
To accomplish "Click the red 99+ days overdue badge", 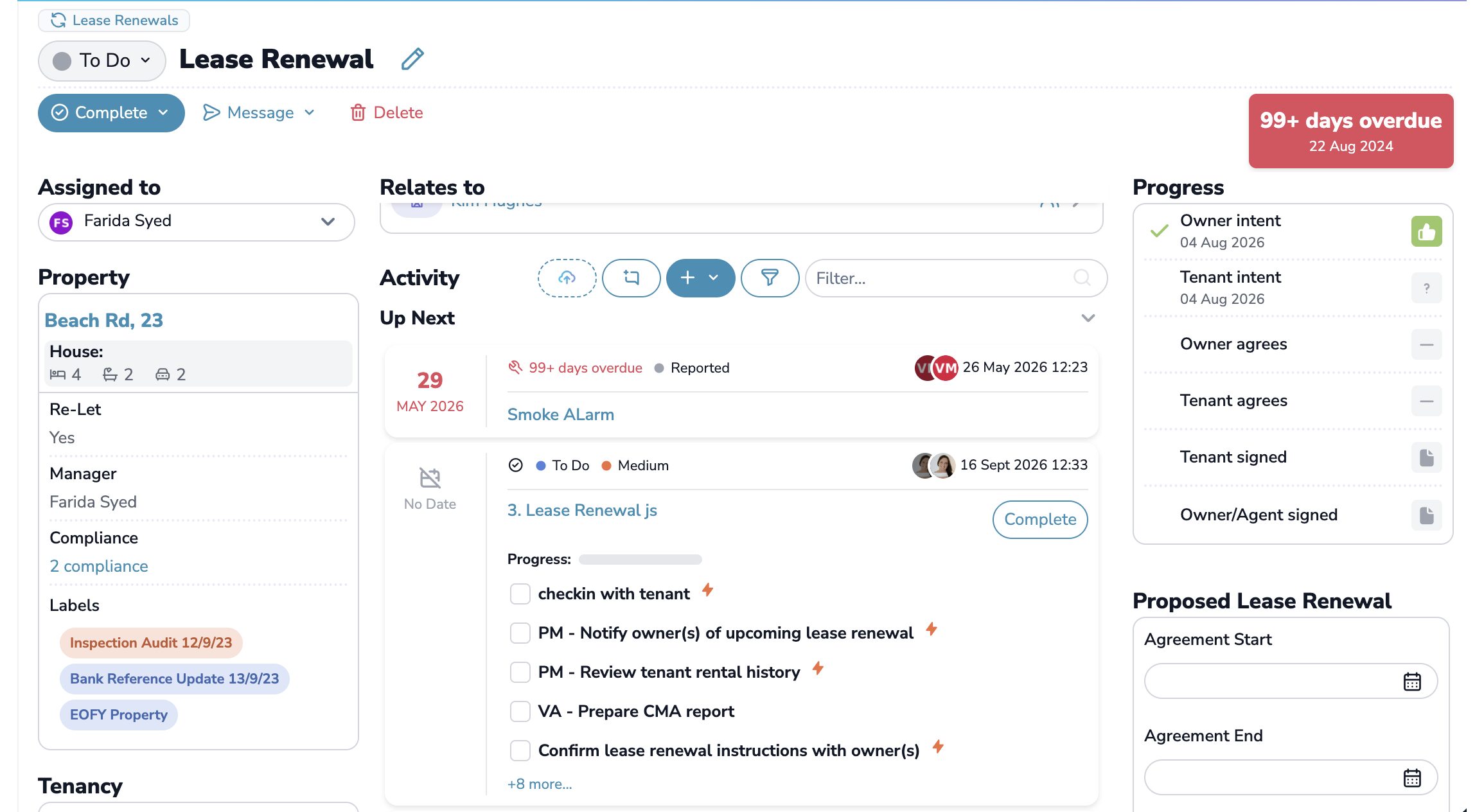I will (1350, 131).
